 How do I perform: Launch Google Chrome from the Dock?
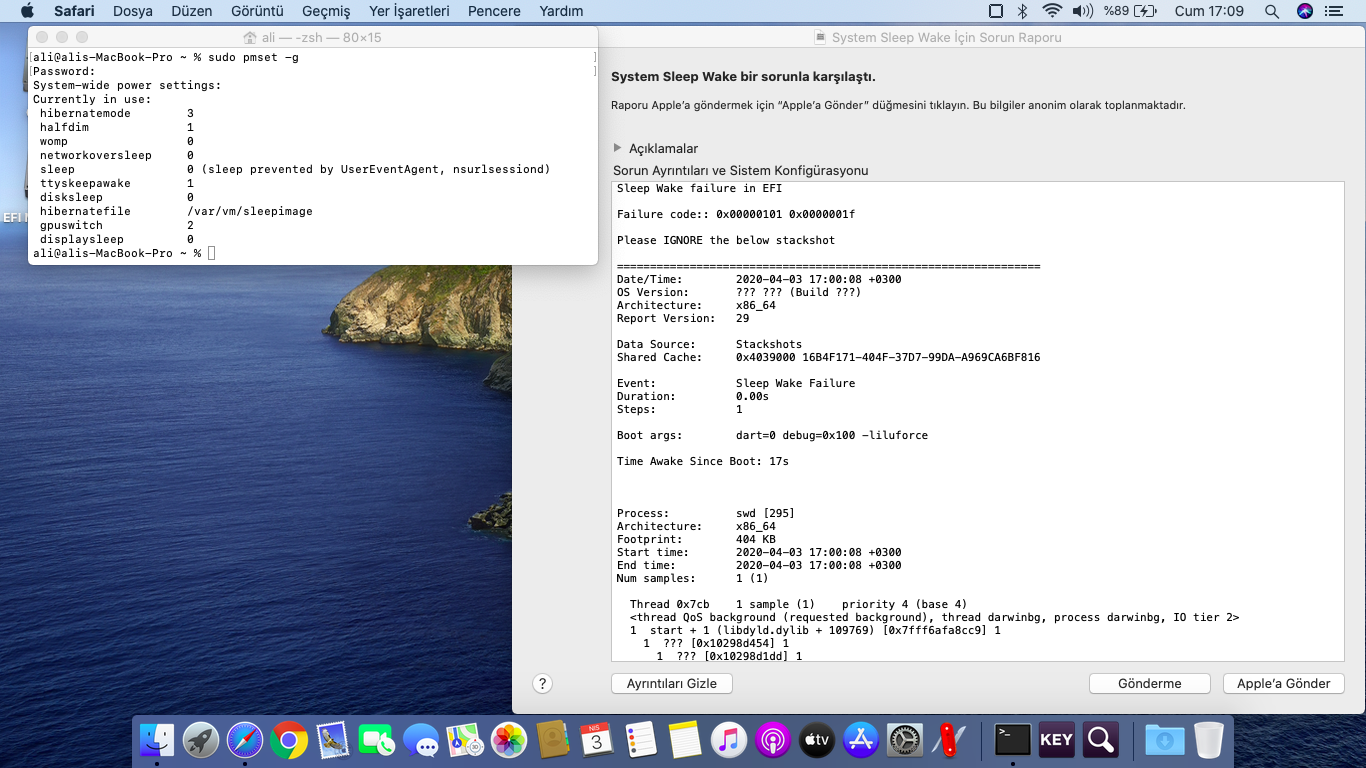(289, 740)
